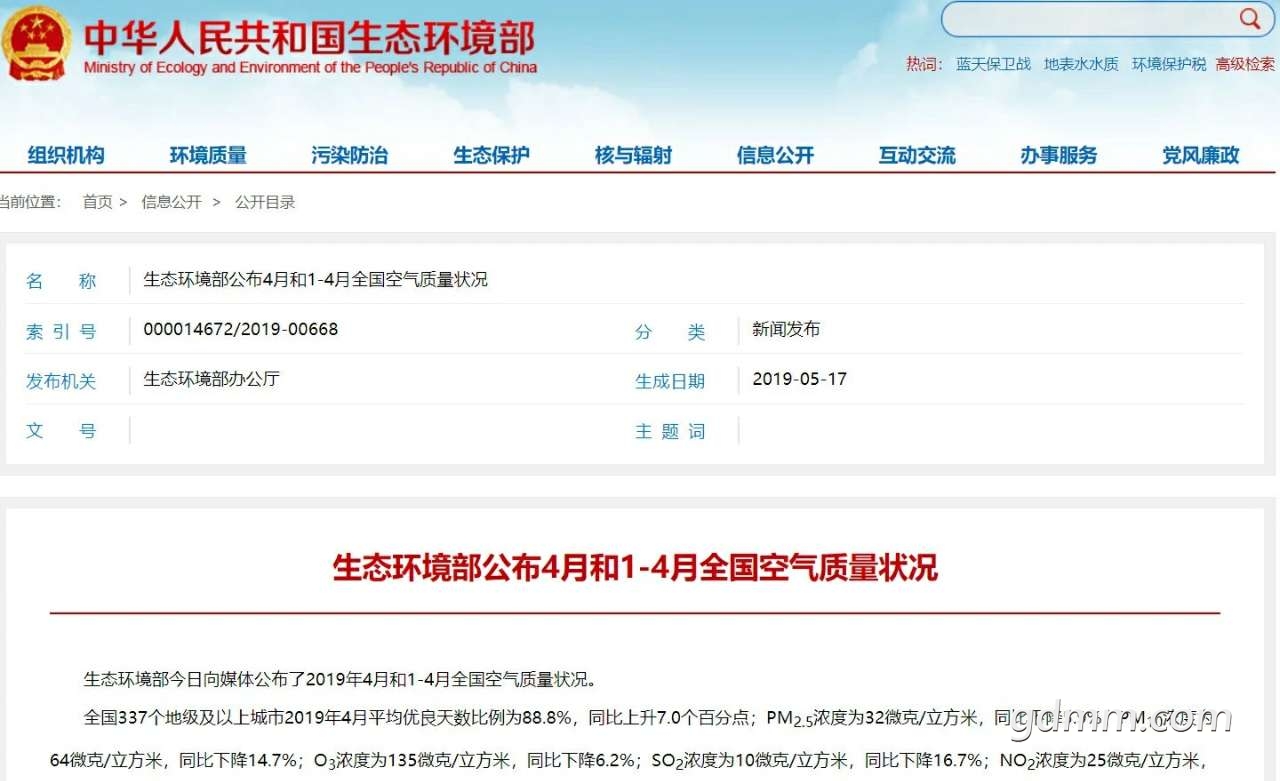Click the 新闻发布 category value

(x=786, y=329)
